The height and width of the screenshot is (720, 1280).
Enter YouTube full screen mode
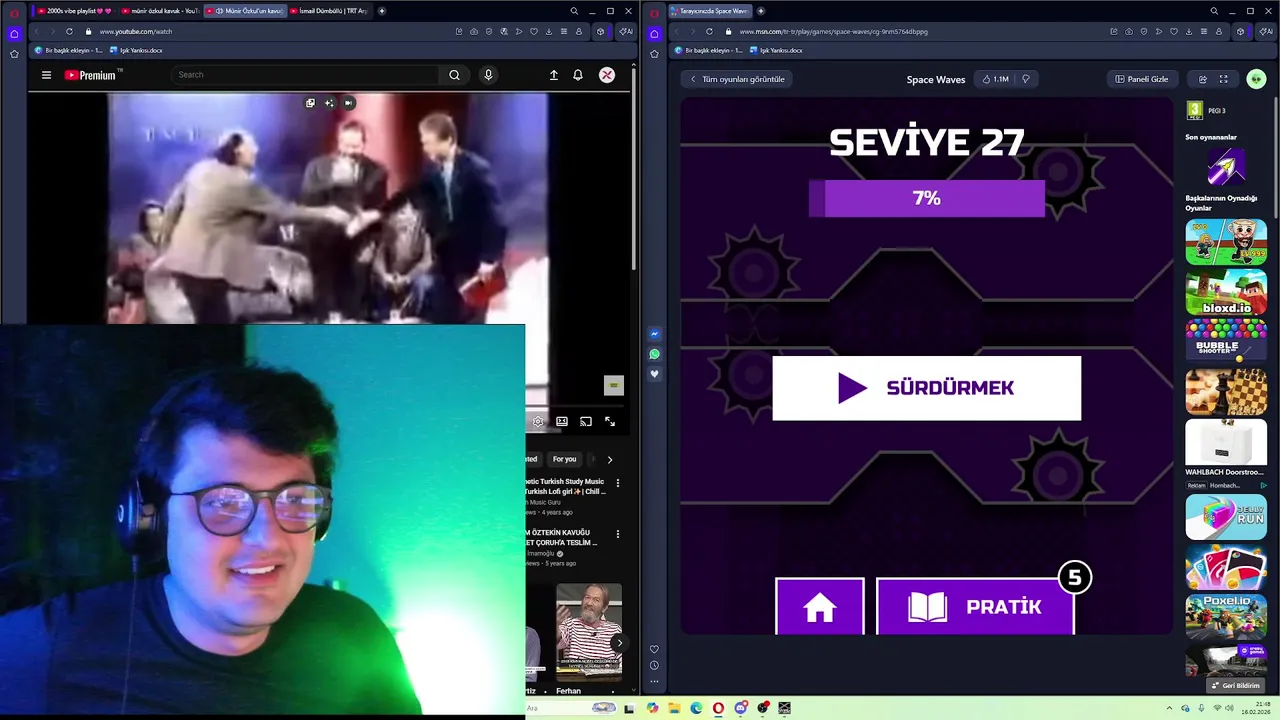(610, 422)
